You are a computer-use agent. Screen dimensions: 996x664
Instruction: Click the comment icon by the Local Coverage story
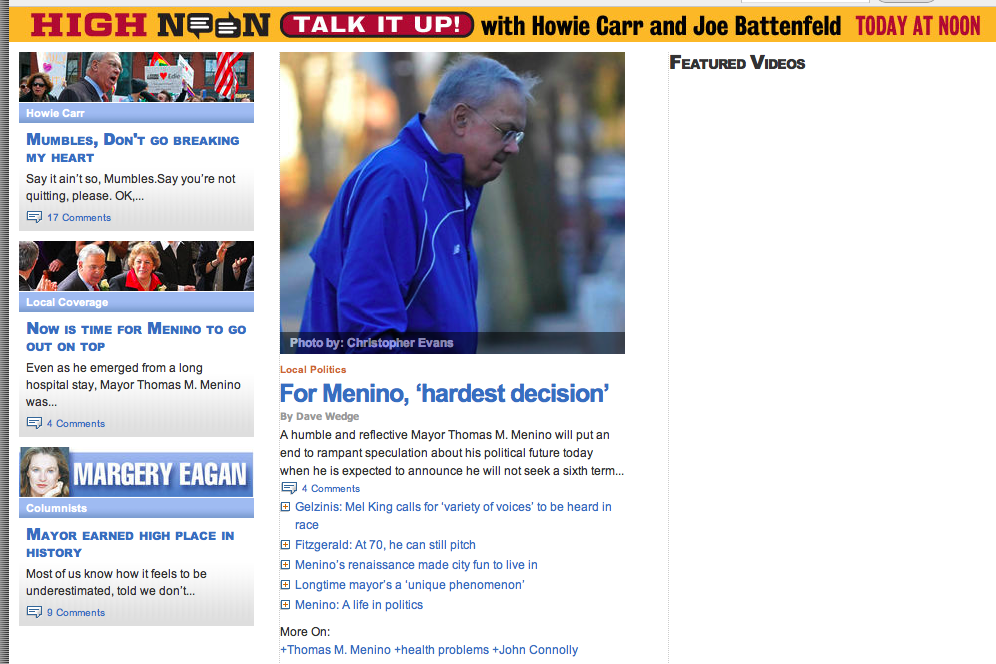click(34, 423)
